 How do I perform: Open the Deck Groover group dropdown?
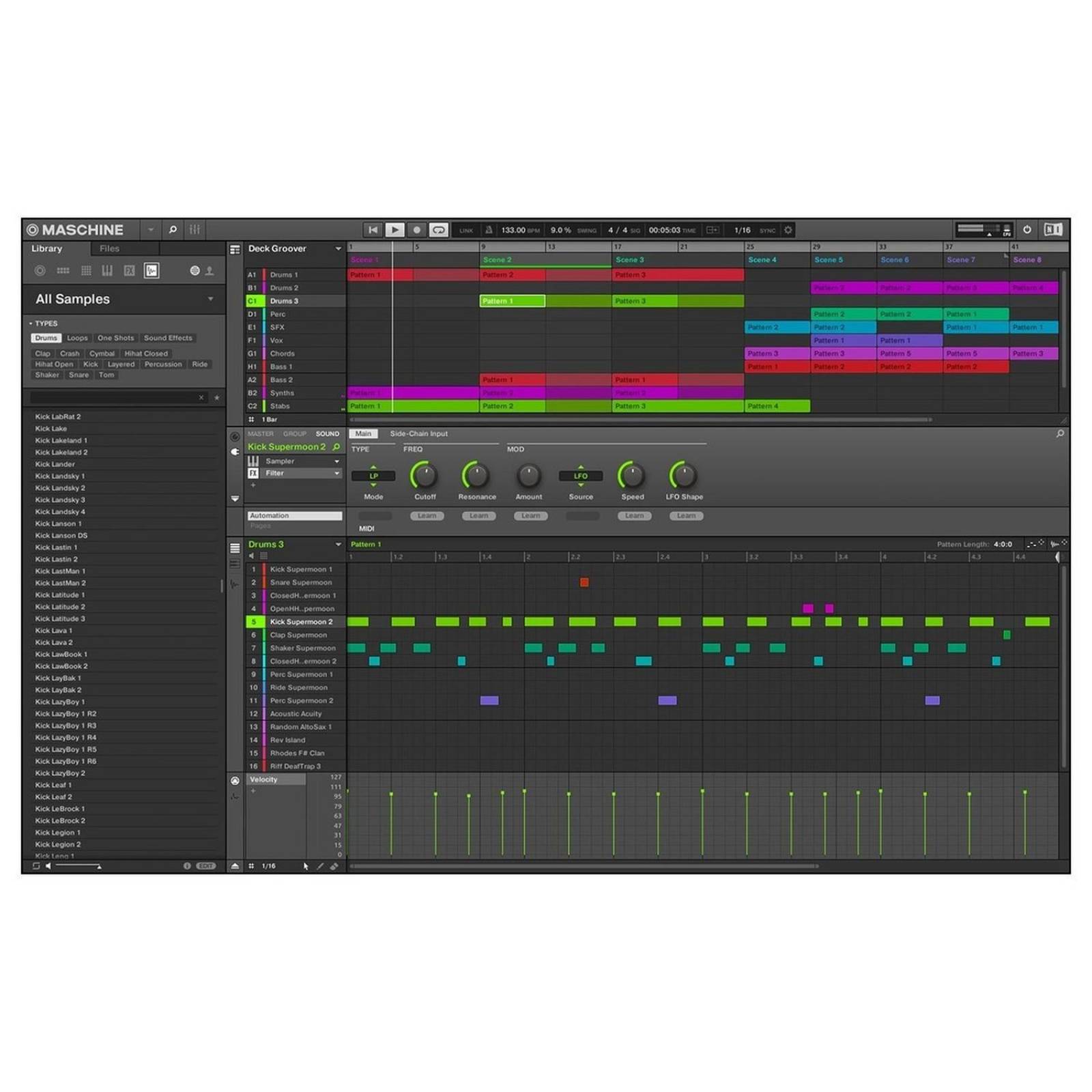coord(339,248)
